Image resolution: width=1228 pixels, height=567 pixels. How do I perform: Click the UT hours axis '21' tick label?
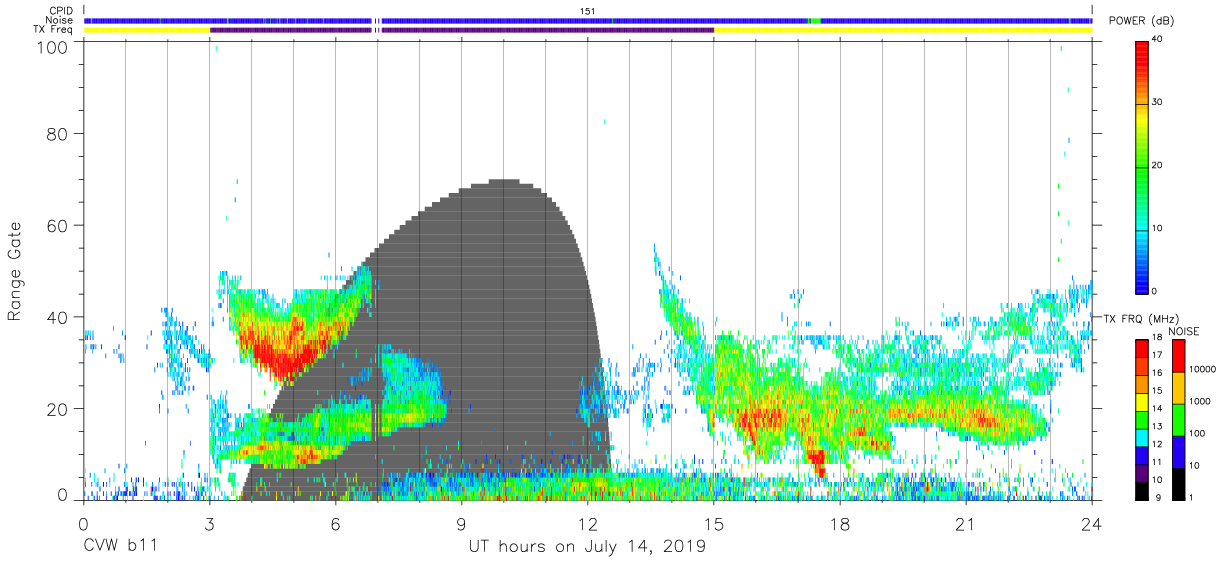(966, 523)
